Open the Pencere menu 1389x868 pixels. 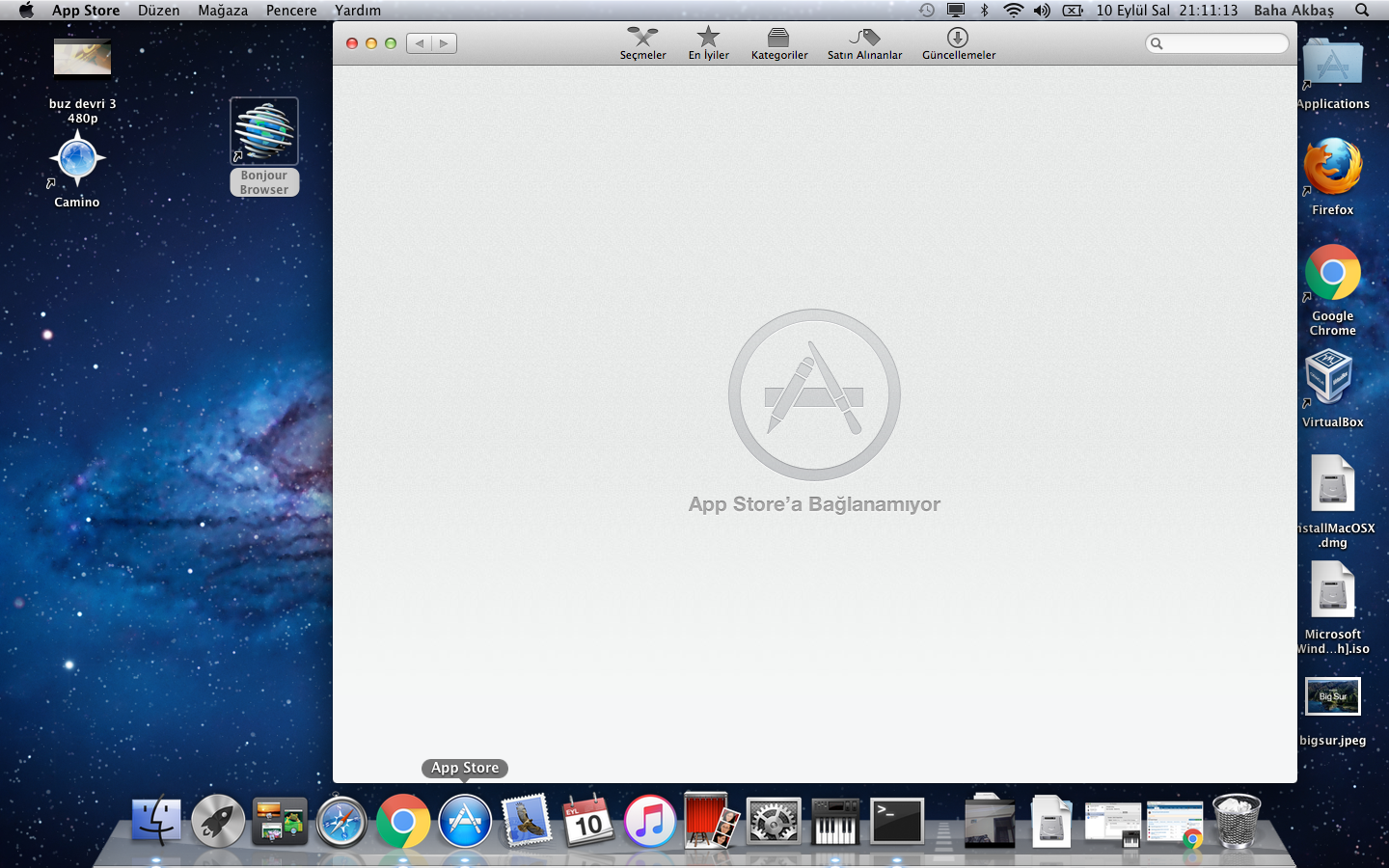[291, 11]
